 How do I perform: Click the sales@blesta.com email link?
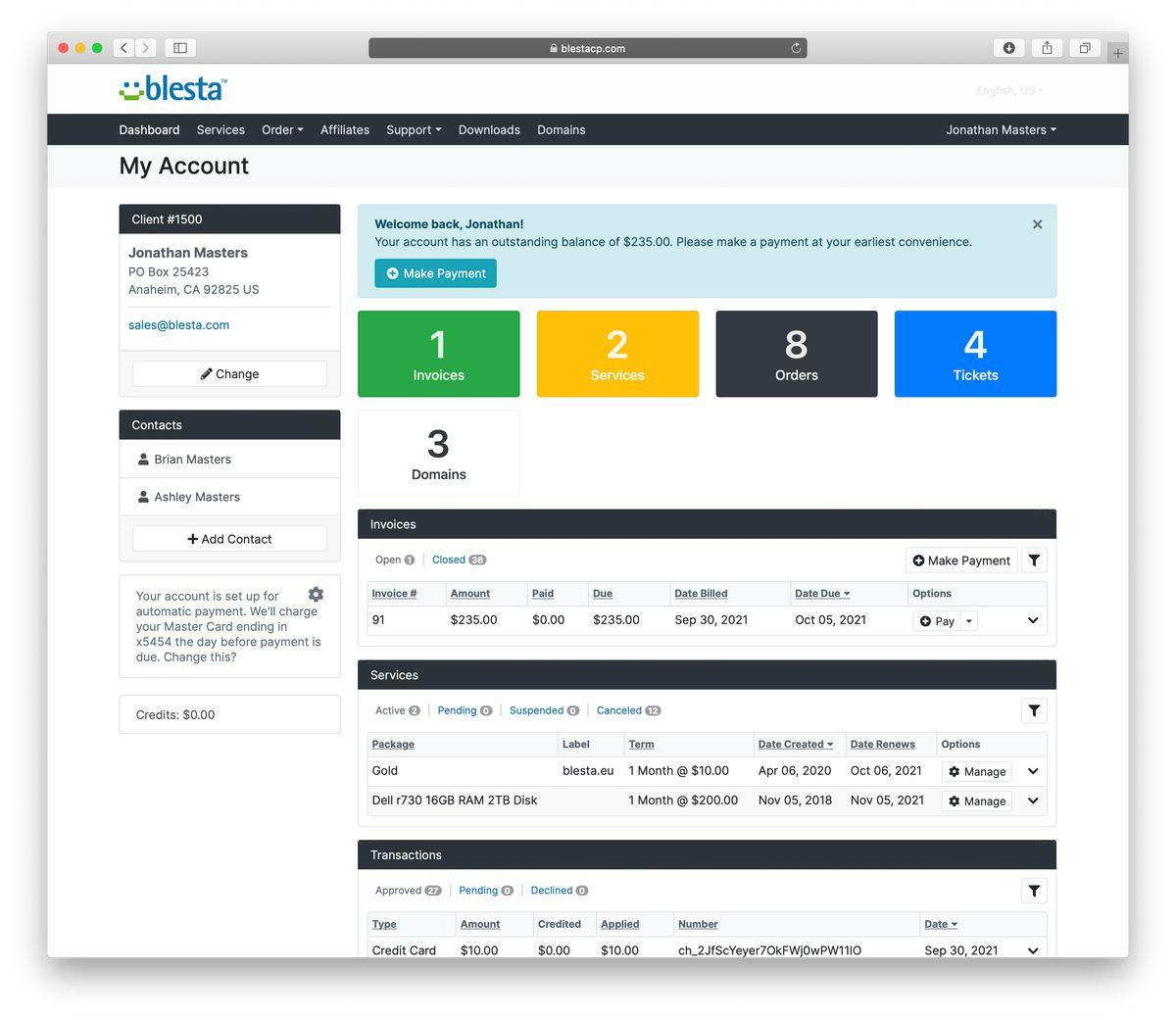tap(178, 325)
